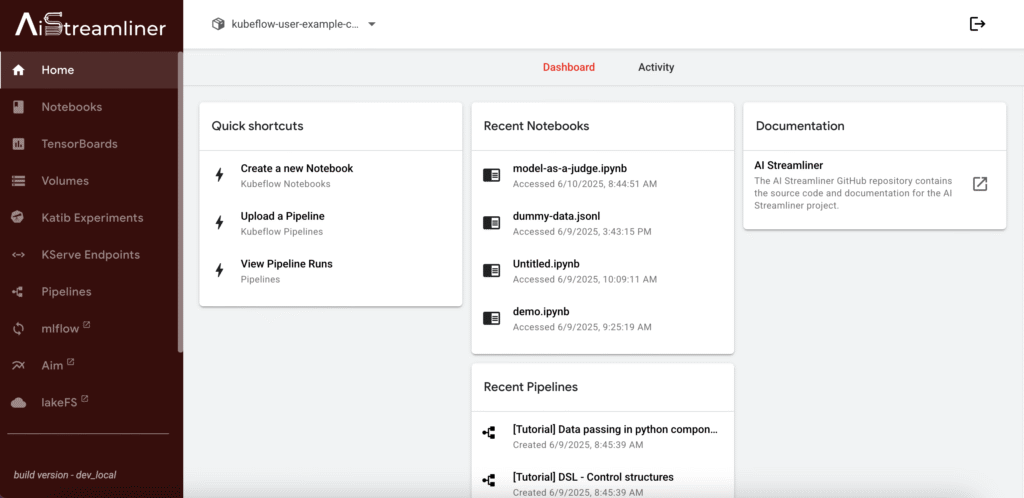Click the kubeflow-user-example-c... namespace name
The height and width of the screenshot is (498, 1024).
295,24
